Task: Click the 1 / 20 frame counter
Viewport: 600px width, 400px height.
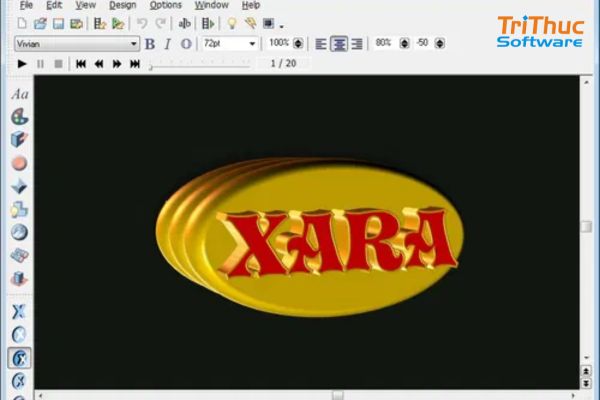Action: pyautogui.click(x=284, y=64)
